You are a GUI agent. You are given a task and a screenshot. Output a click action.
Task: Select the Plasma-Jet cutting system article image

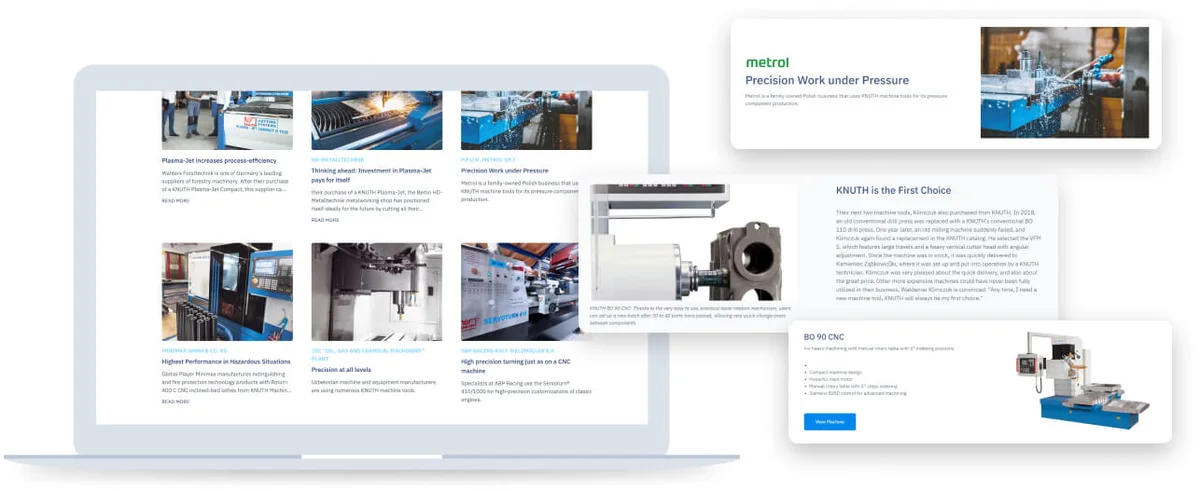[x=227, y=120]
